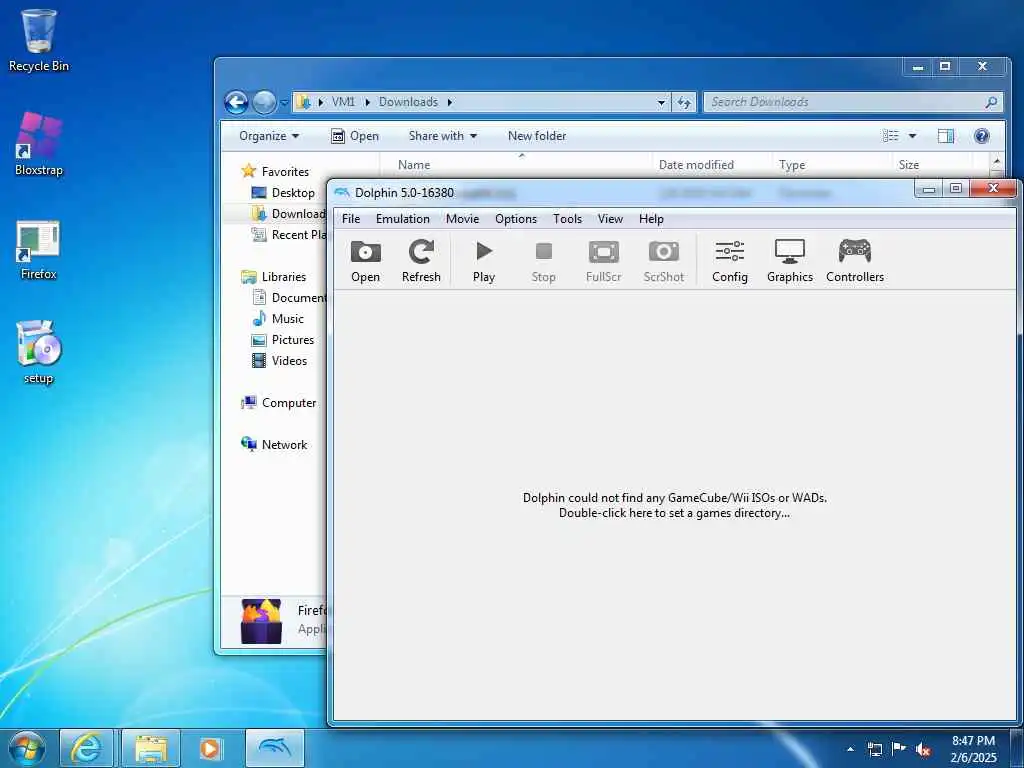Click the Stop button in Dolphin toolbar
The width and height of the screenshot is (1024, 768).
(543, 261)
